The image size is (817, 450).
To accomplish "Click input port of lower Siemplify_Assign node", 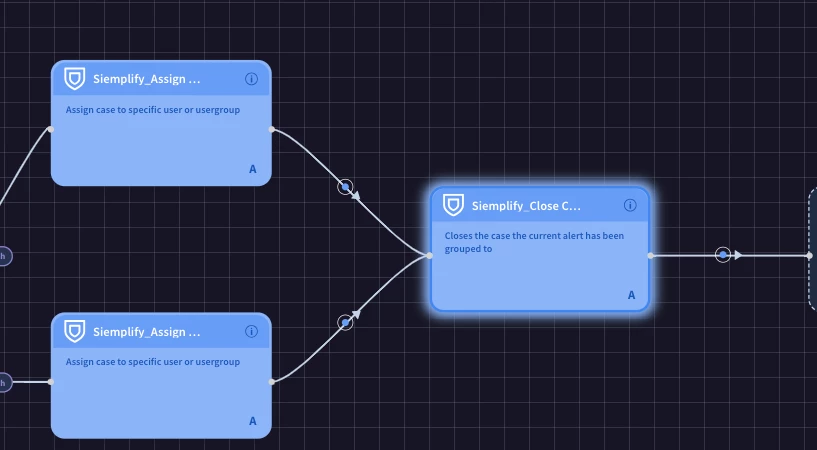I will [x=51, y=382].
